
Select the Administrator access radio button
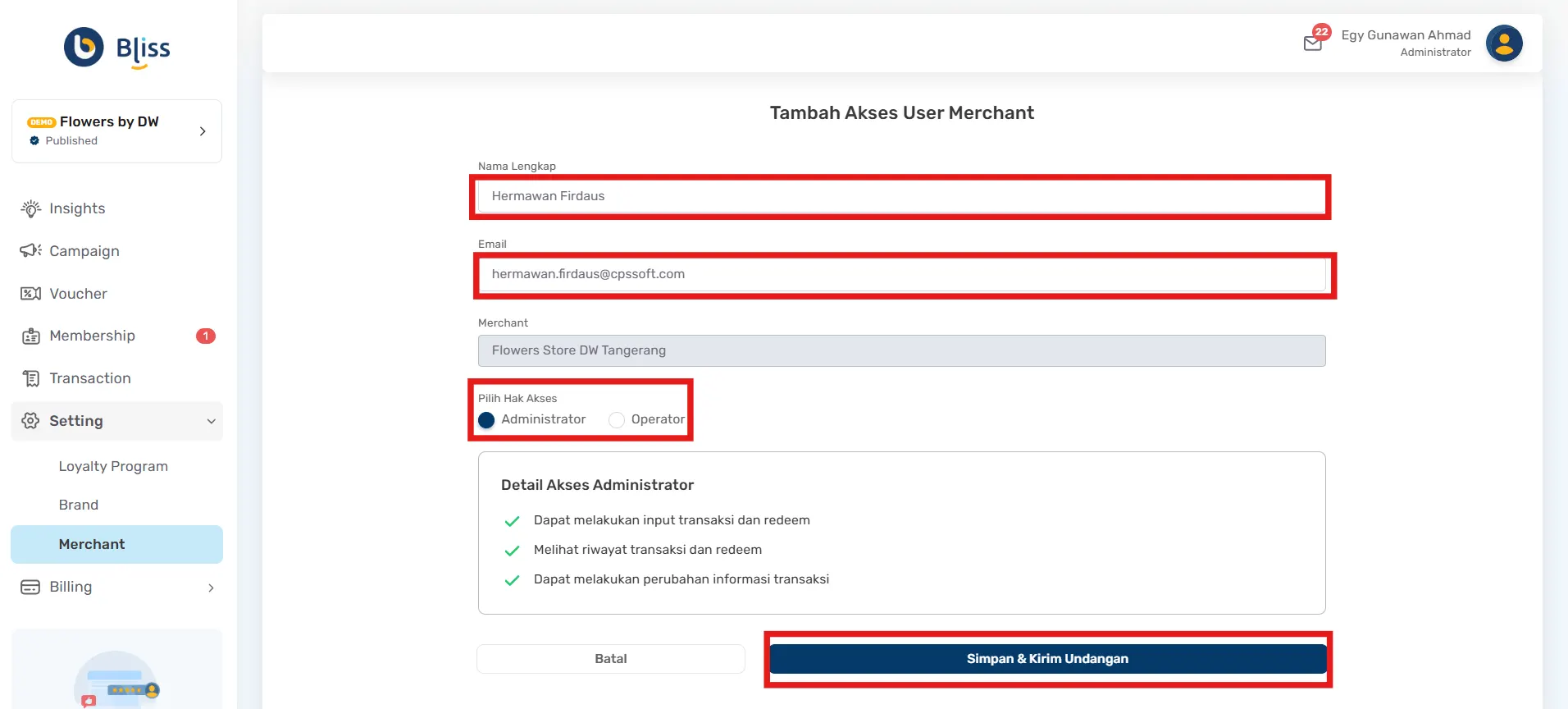486,419
